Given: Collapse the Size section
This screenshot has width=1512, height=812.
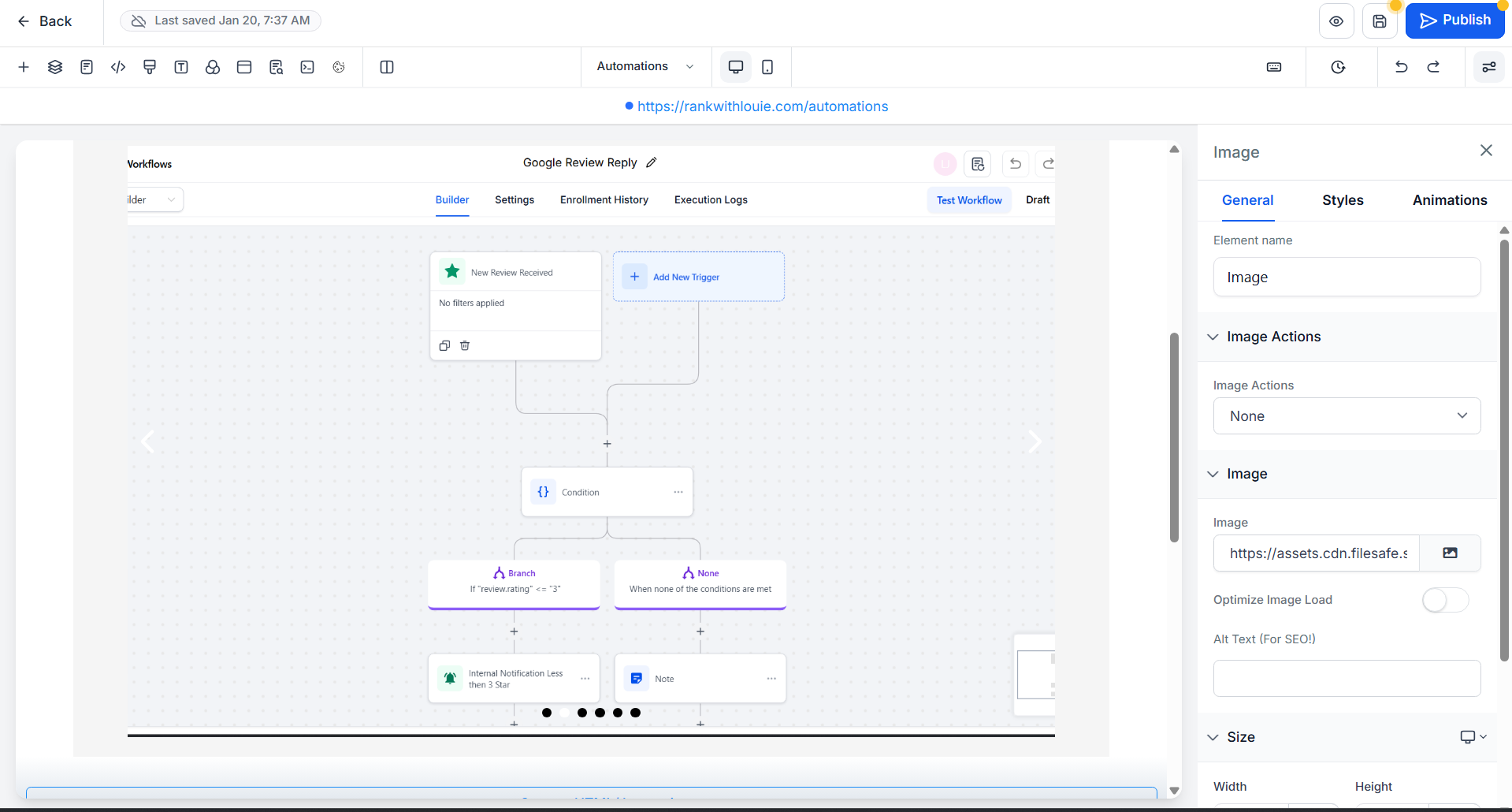Looking at the screenshot, I should click(1213, 737).
